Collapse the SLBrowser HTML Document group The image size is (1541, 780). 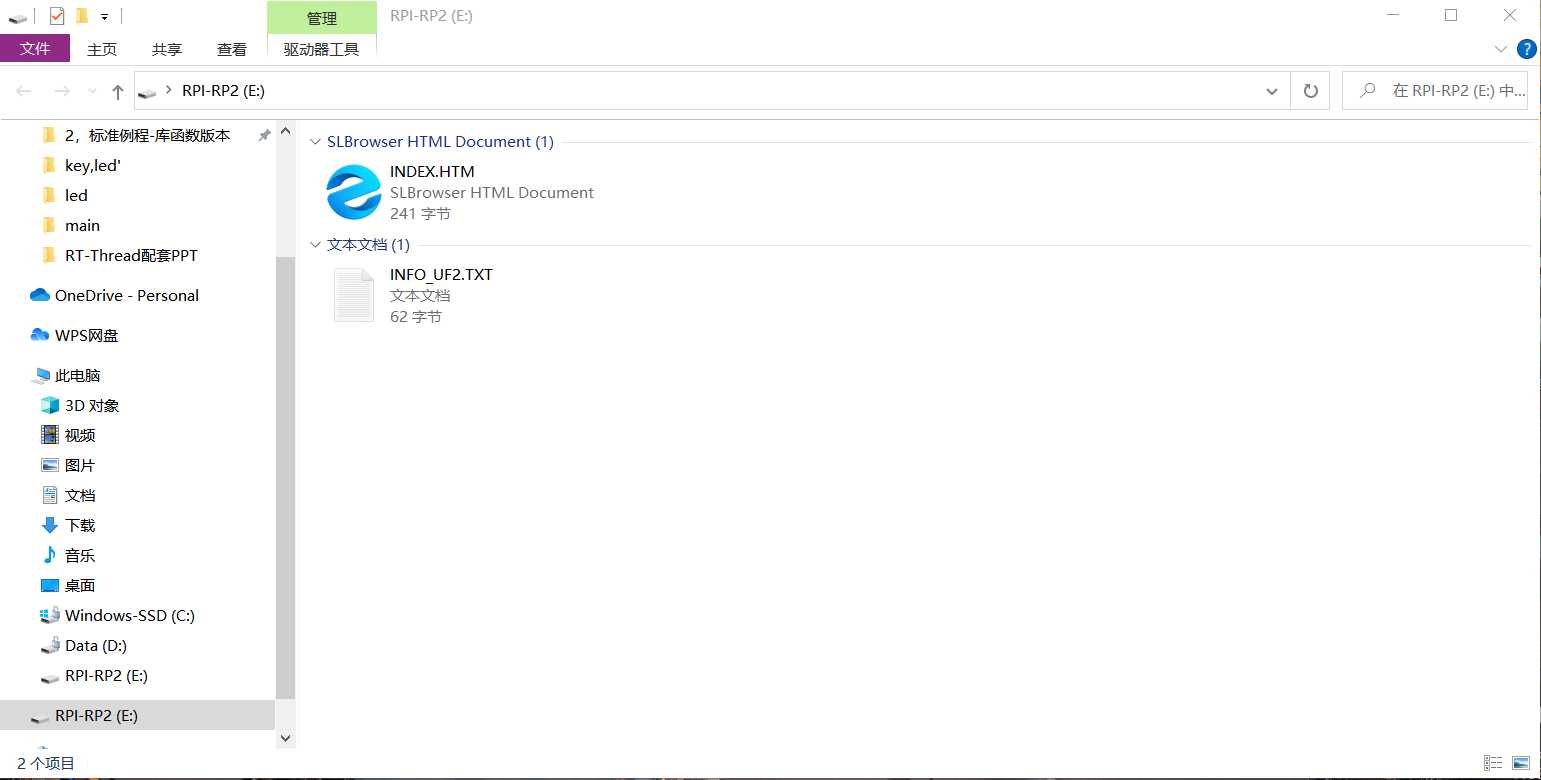(x=317, y=142)
